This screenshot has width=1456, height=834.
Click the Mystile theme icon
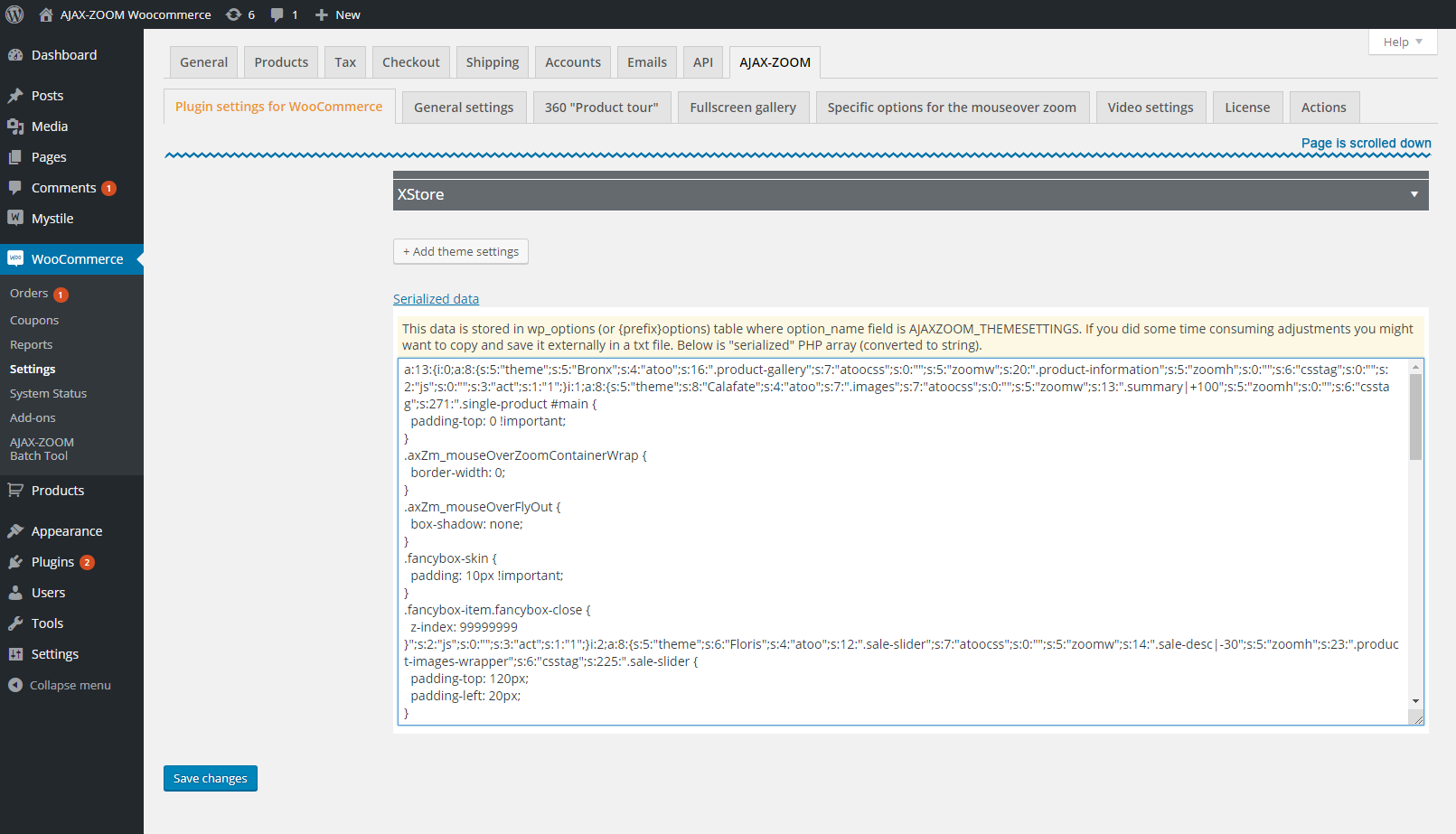tap(15, 218)
